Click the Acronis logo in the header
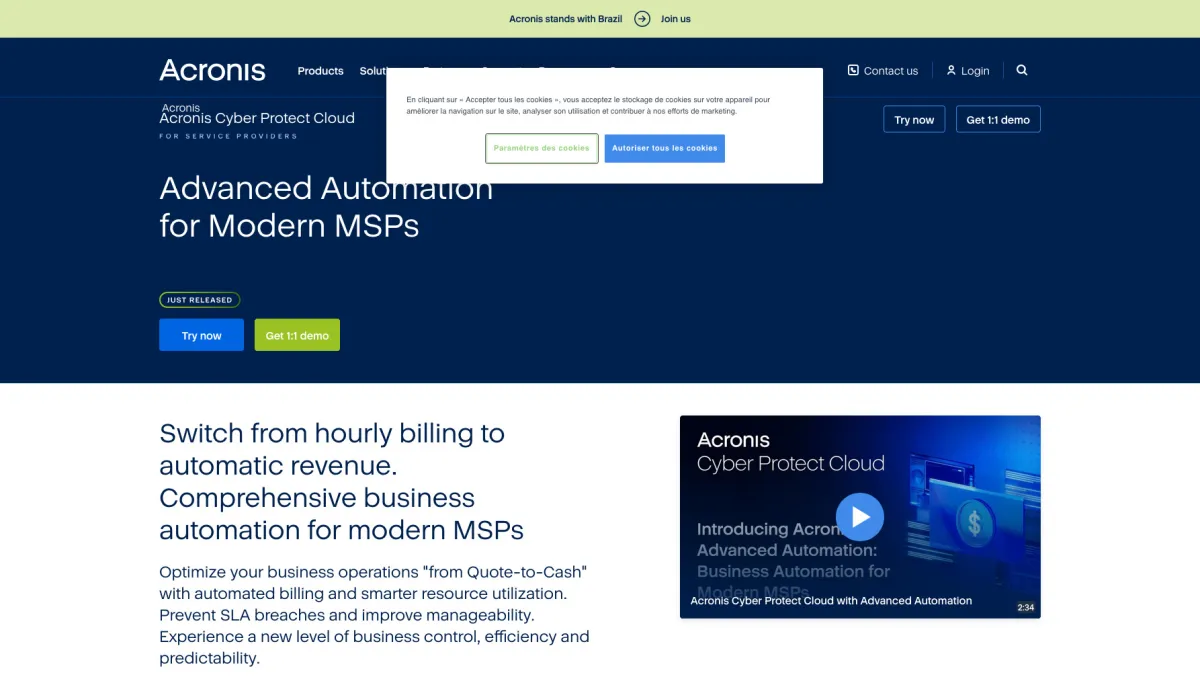This screenshot has width=1200, height=677. (x=212, y=70)
